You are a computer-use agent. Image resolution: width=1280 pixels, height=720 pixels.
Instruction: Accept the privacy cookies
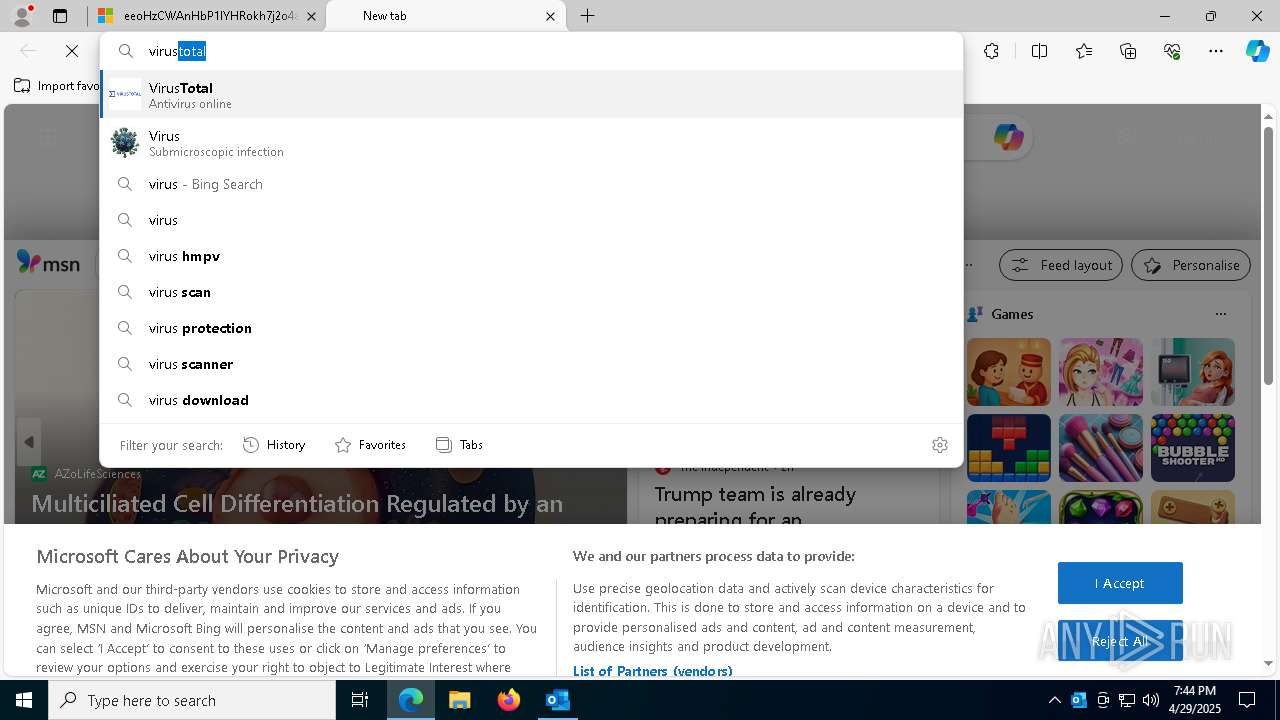point(1120,583)
